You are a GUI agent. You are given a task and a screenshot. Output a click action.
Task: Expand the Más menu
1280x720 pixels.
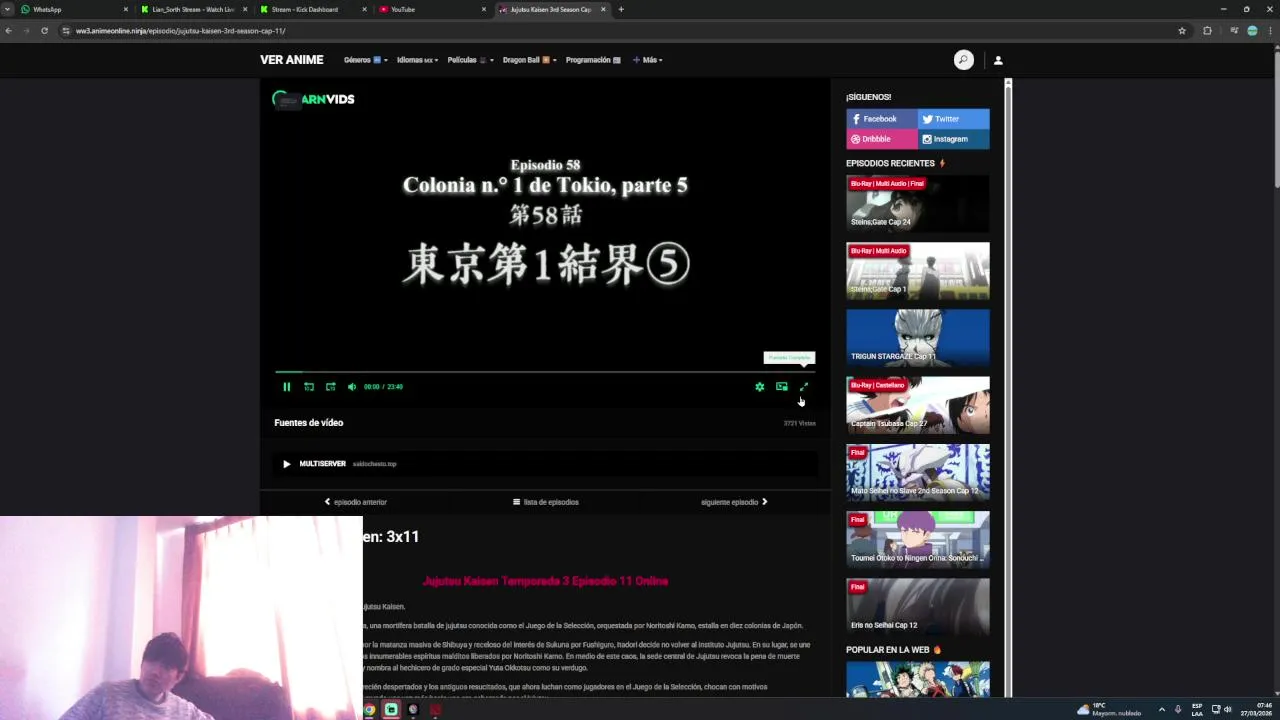pyautogui.click(x=648, y=60)
